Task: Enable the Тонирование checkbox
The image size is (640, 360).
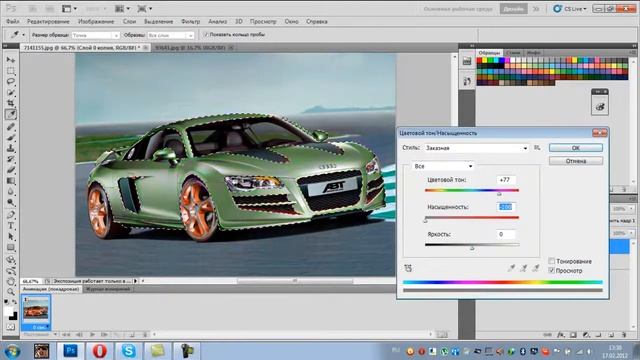Action: pos(551,261)
